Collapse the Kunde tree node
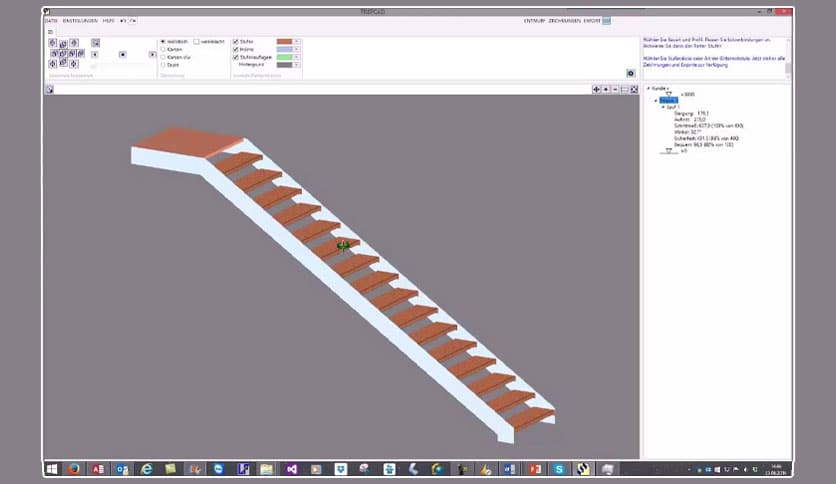836x484 pixels. pos(648,88)
